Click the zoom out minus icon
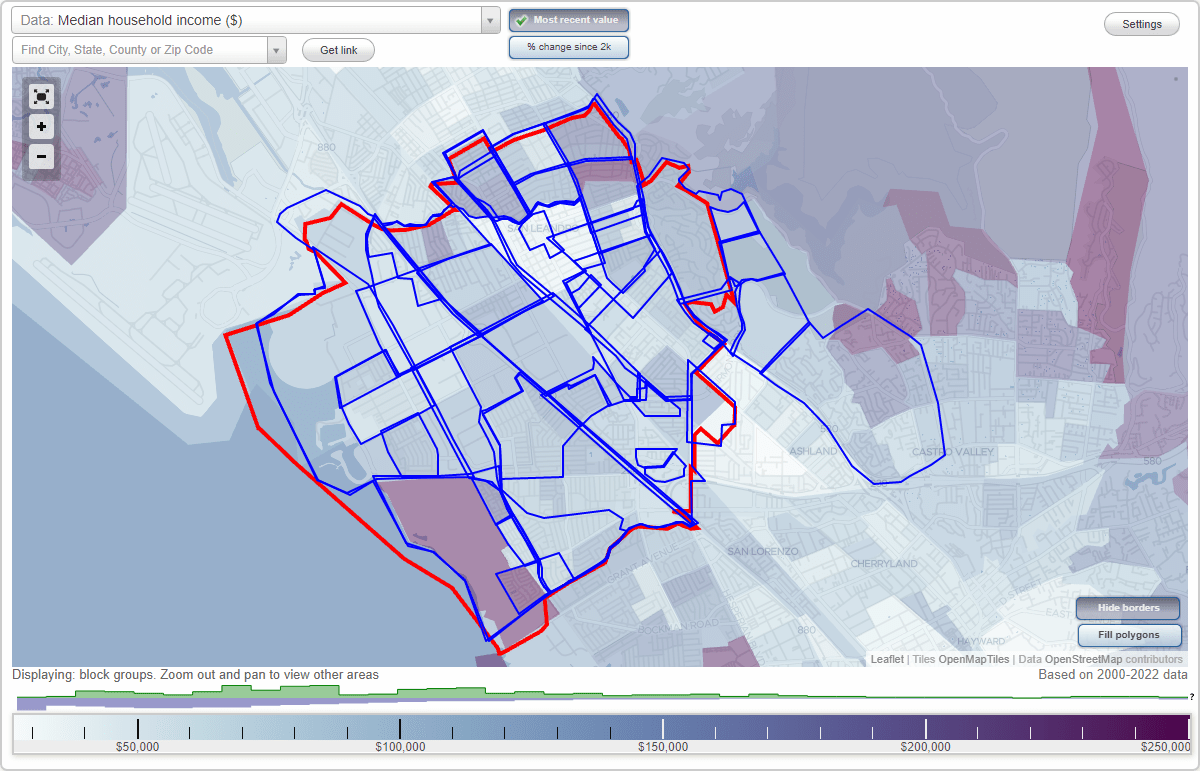 (41, 157)
